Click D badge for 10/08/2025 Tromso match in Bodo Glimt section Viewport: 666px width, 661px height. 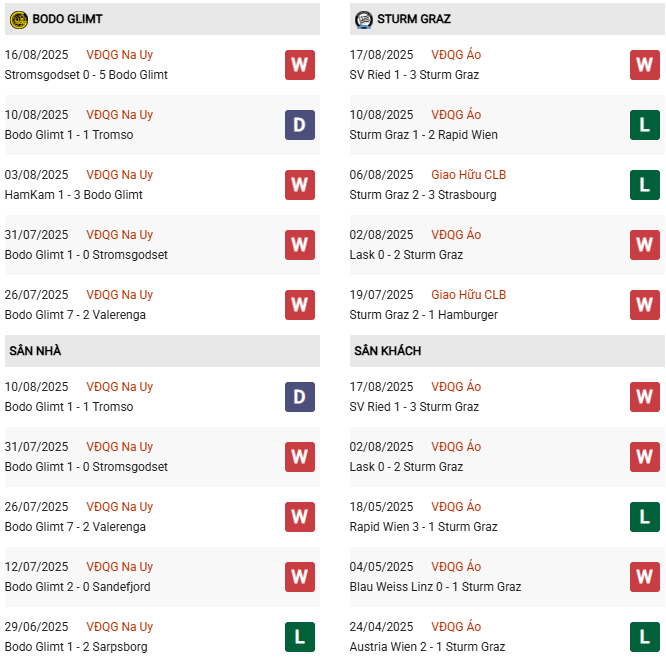(300, 125)
